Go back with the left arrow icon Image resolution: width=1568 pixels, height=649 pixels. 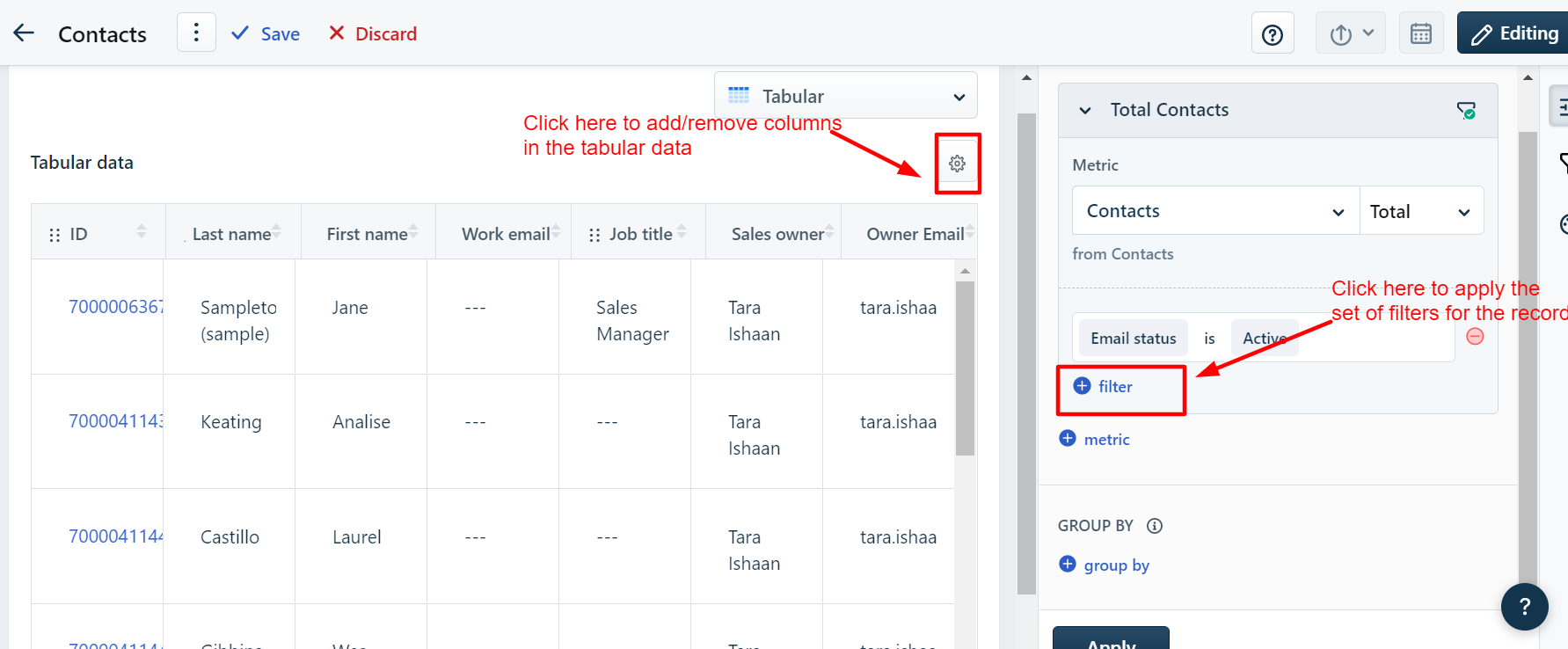coord(24,33)
